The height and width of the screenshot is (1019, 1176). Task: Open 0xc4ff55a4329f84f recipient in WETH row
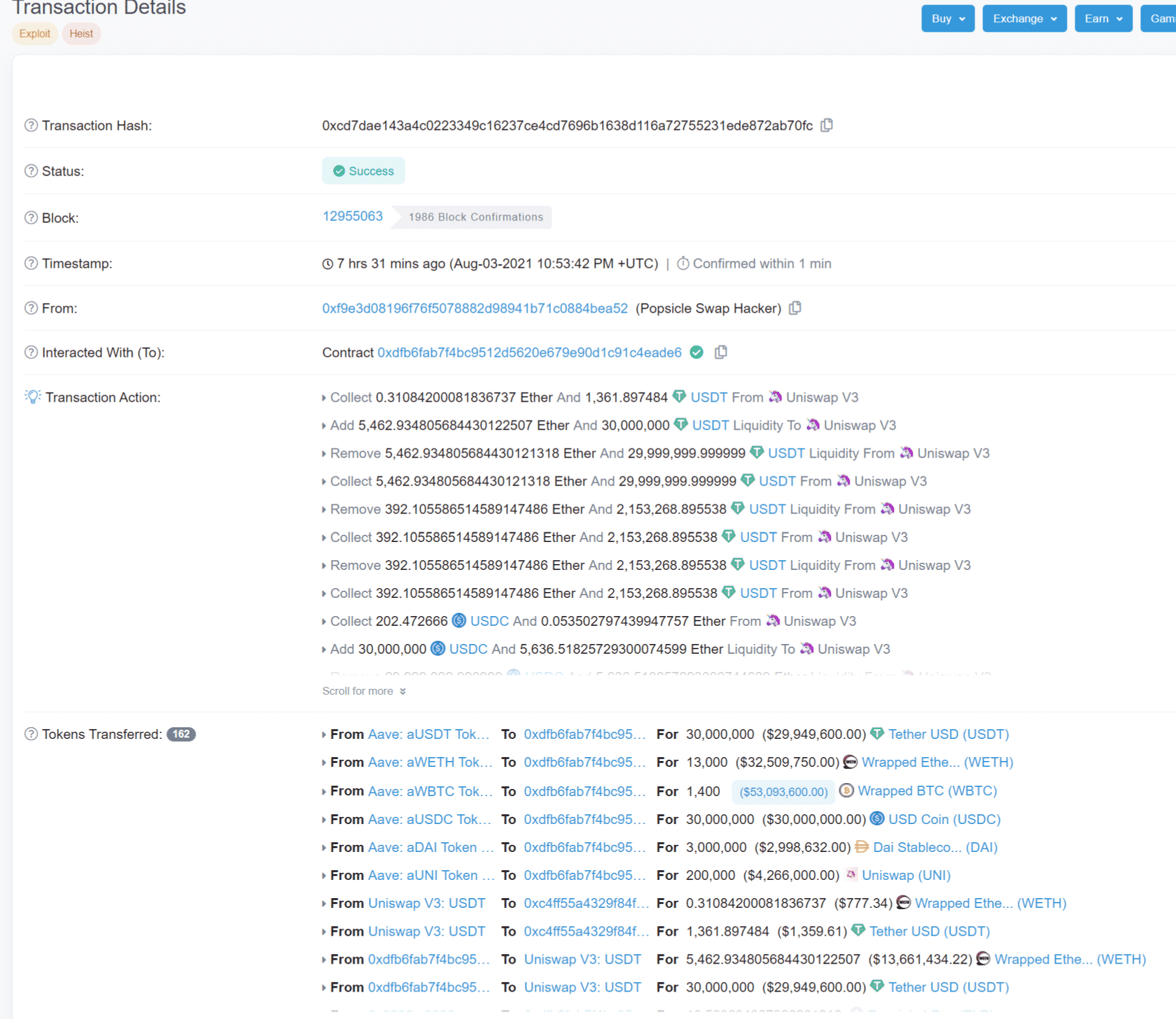pos(586,903)
